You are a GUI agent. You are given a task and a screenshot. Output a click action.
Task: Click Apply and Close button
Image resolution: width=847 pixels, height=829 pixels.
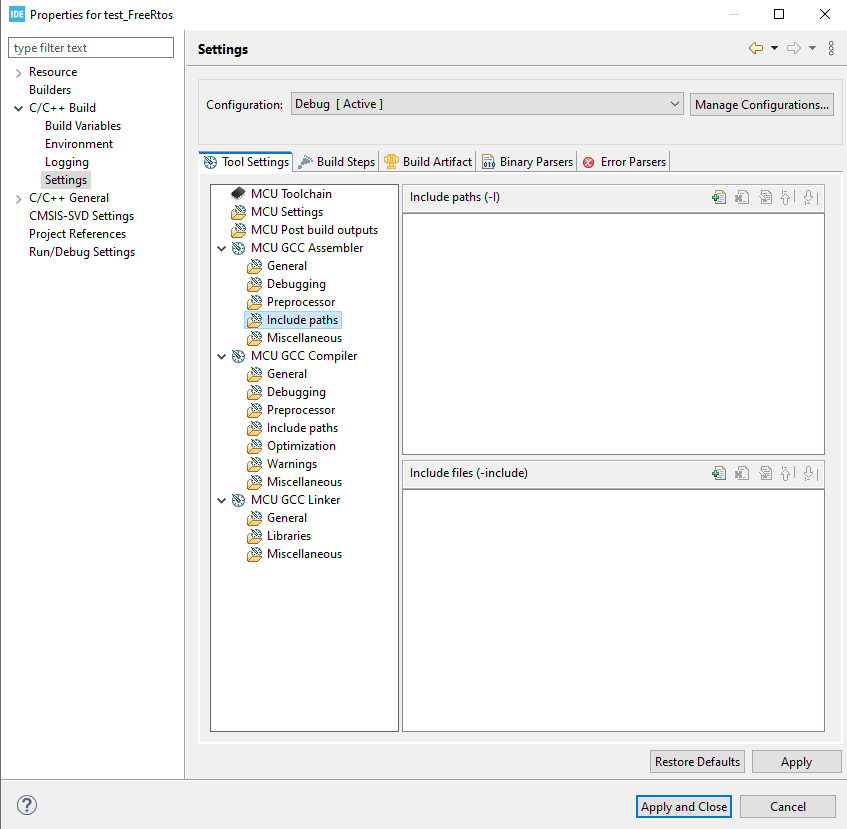point(684,806)
